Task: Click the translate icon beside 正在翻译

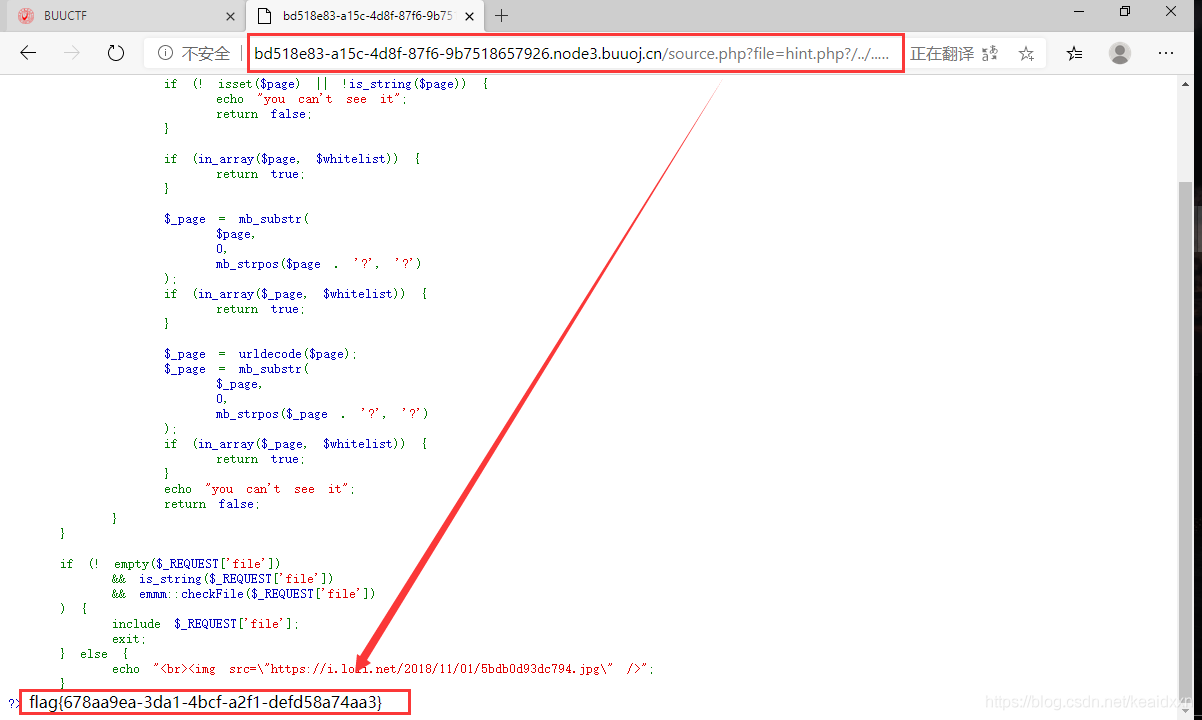Action: click(x=990, y=54)
